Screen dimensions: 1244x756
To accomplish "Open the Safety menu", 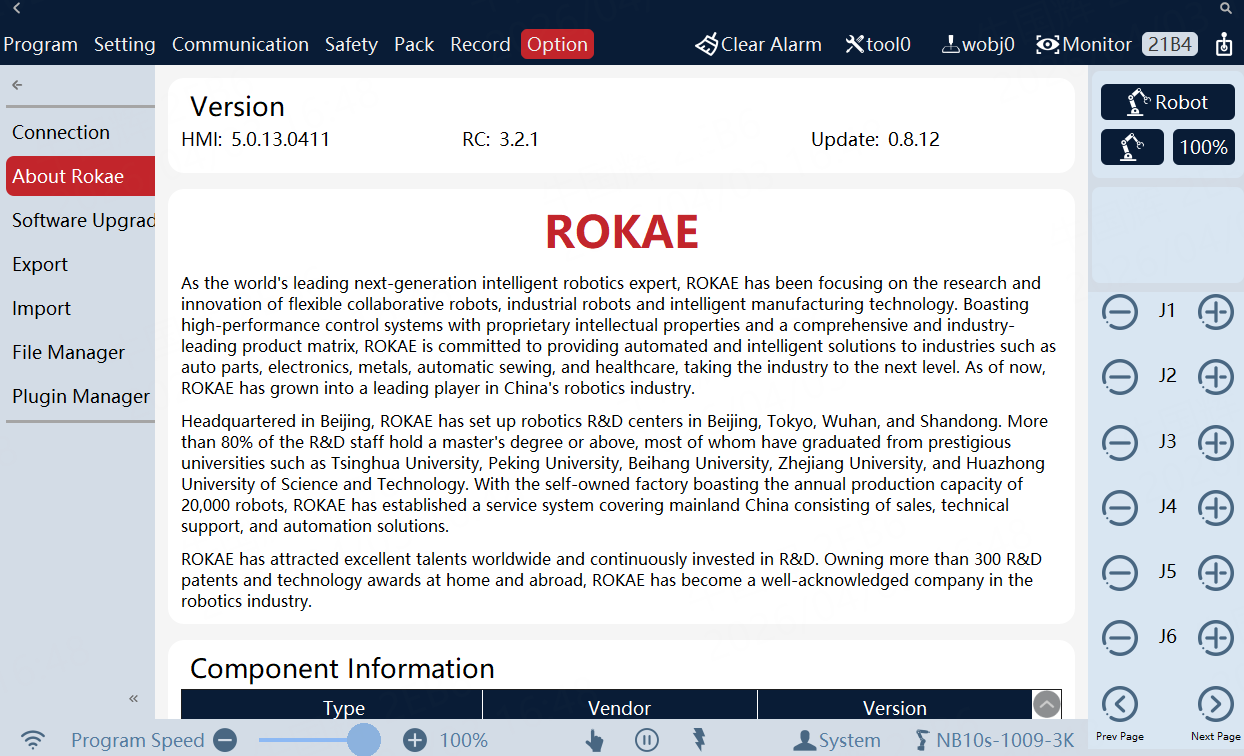I will point(351,44).
